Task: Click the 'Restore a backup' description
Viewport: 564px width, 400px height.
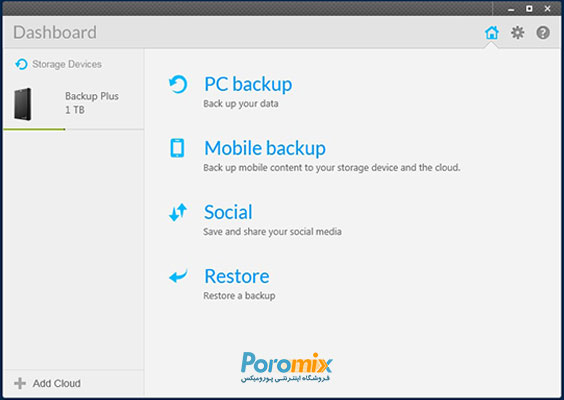Action: tap(239, 296)
